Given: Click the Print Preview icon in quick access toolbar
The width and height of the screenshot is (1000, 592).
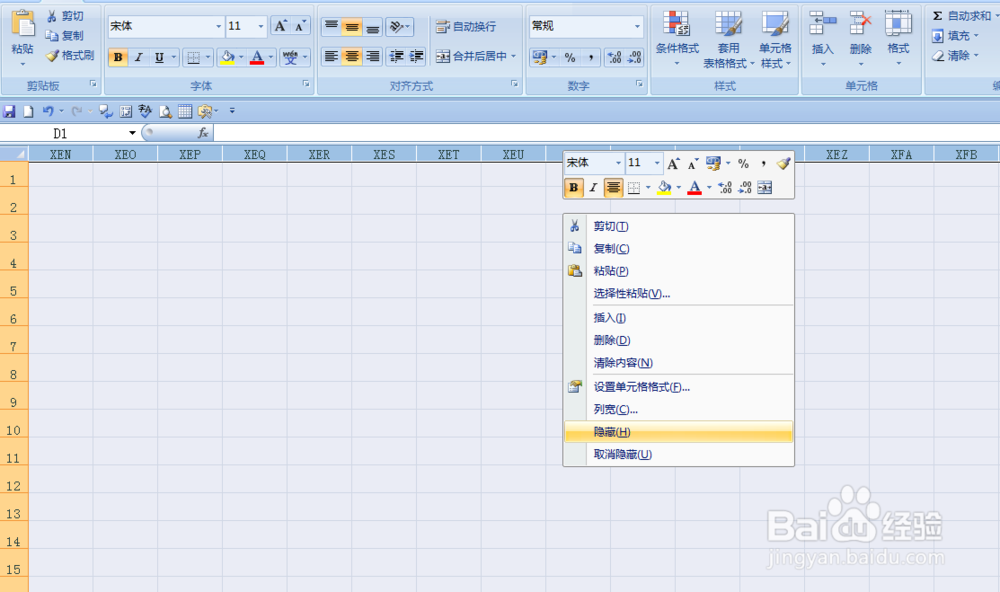Looking at the screenshot, I should pyautogui.click(x=165, y=112).
